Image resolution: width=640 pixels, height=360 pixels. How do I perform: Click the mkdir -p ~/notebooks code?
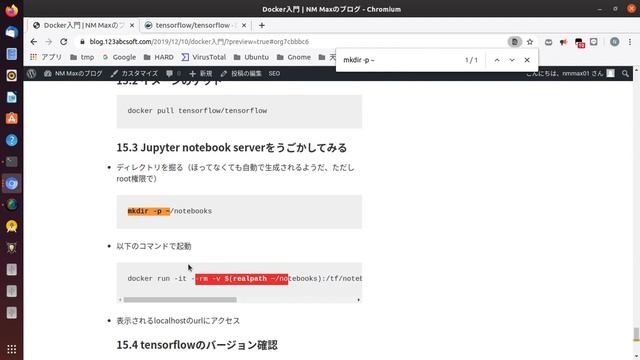click(x=170, y=211)
